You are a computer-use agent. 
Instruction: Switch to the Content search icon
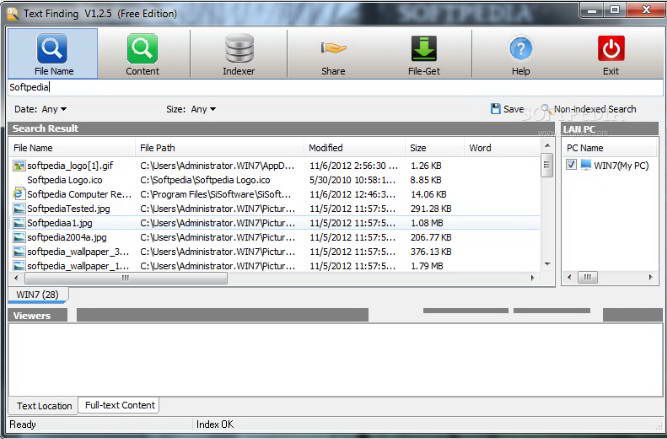point(142,48)
